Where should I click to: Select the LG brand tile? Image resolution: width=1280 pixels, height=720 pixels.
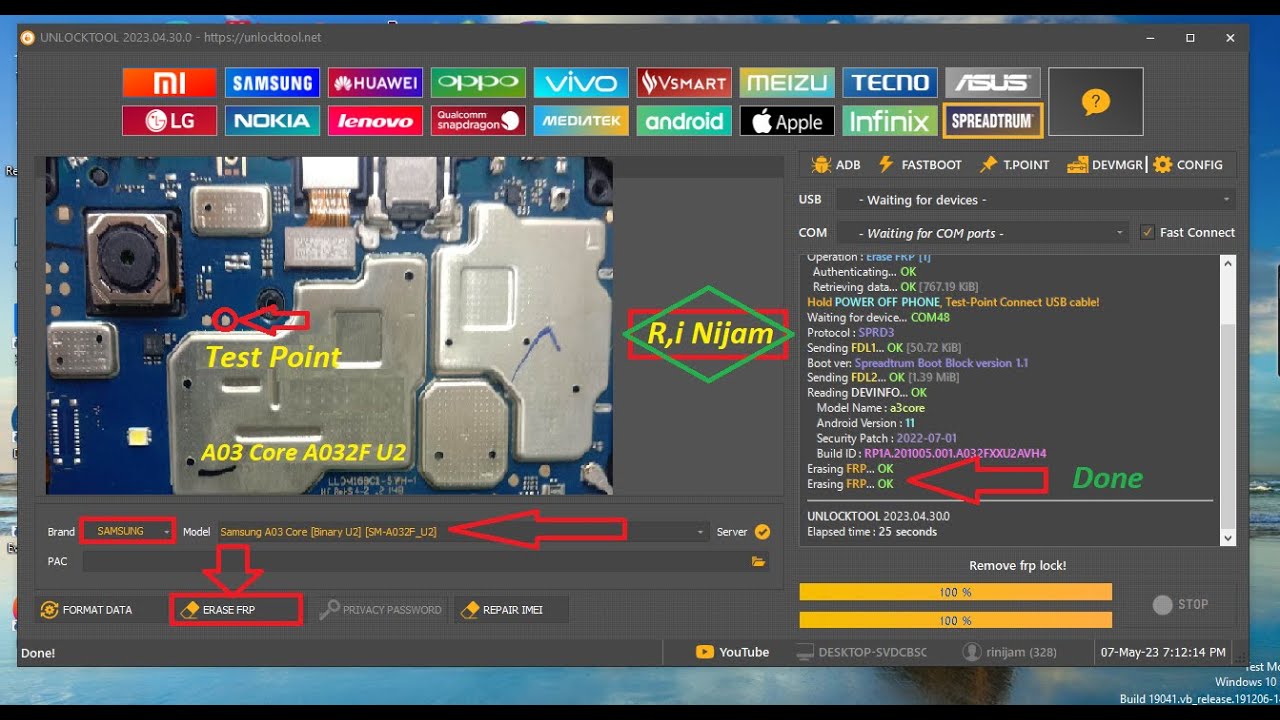pos(169,121)
